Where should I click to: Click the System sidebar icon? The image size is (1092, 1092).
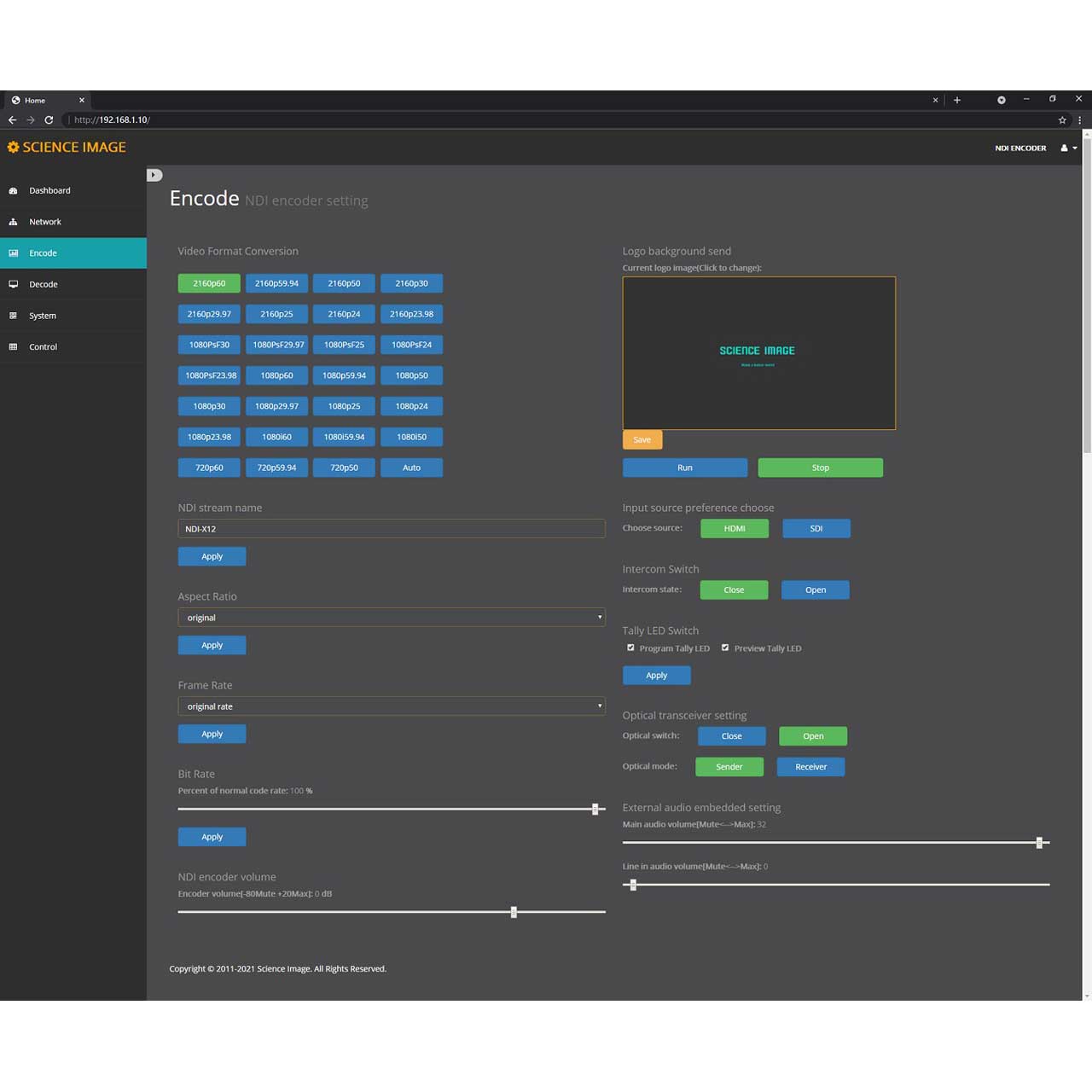(x=13, y=316)
